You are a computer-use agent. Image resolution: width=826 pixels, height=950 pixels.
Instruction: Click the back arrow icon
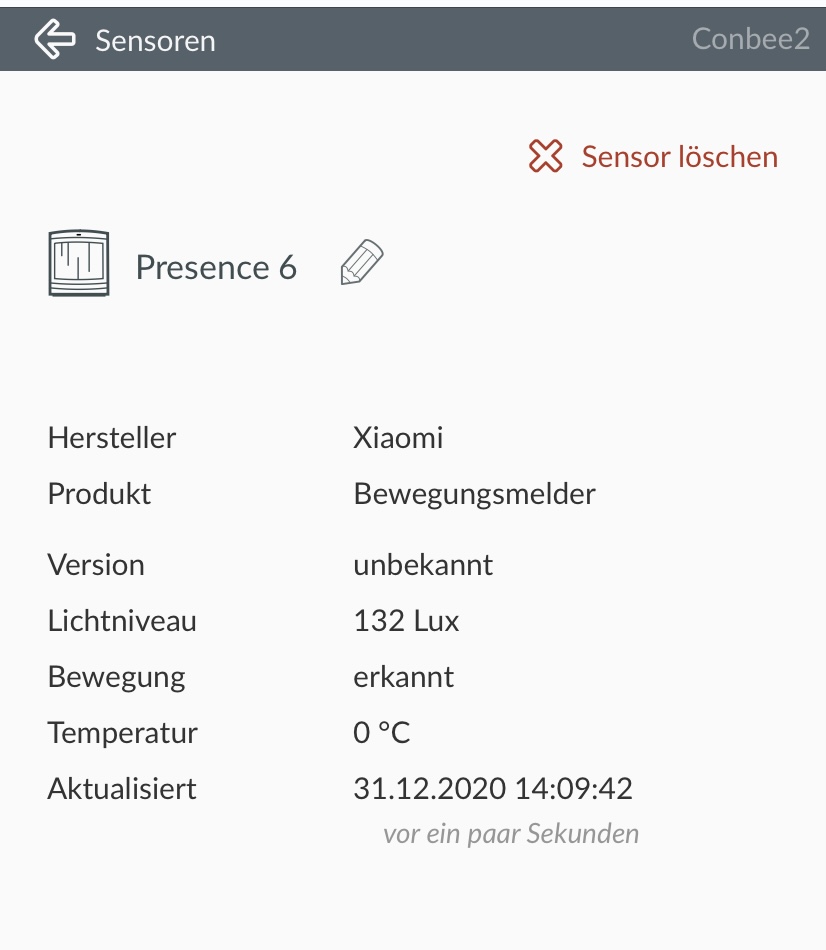tap(55, 40)
